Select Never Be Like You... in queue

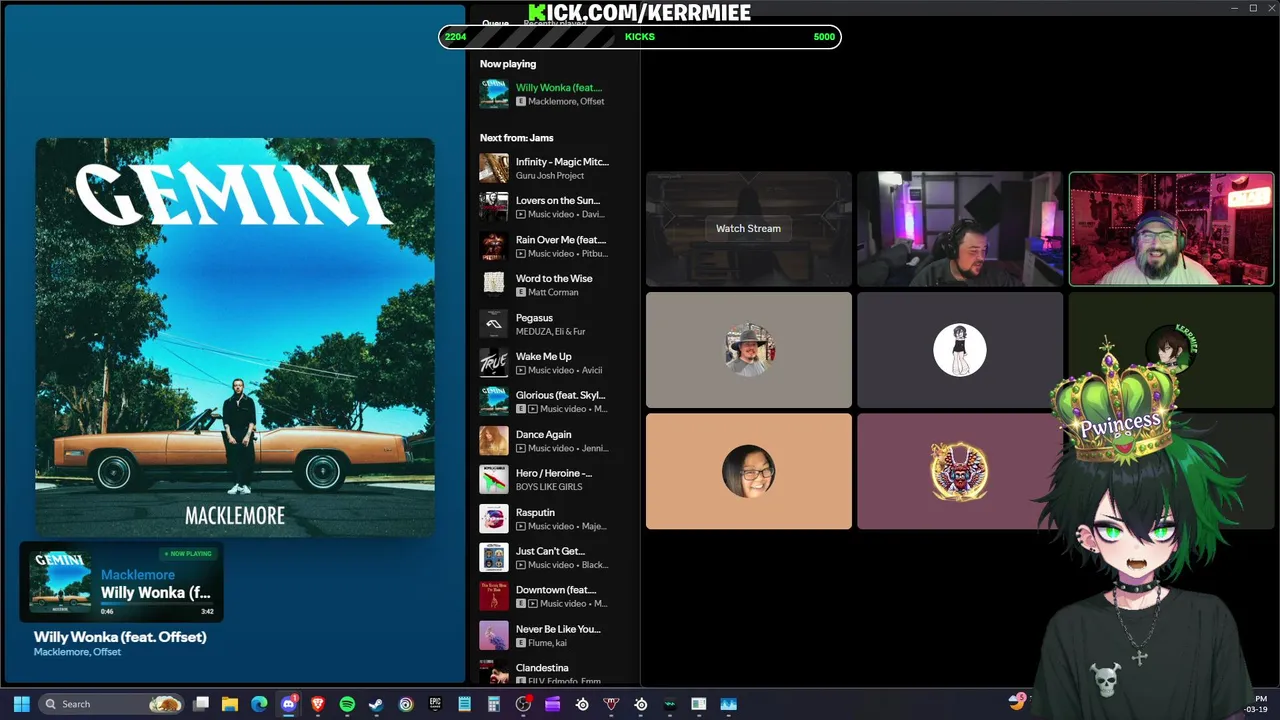[558, 630]
